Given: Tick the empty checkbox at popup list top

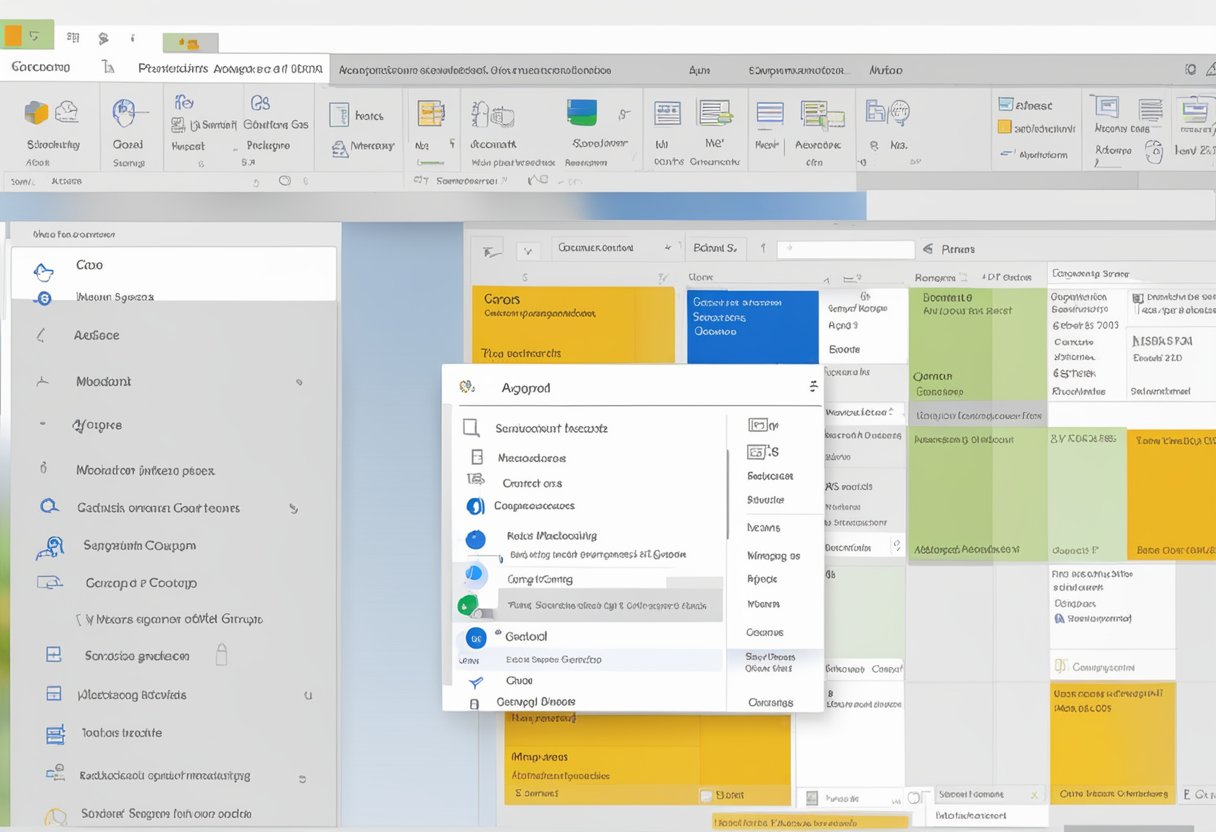Looking at the screenshot, I should click(x=471, y=428).
